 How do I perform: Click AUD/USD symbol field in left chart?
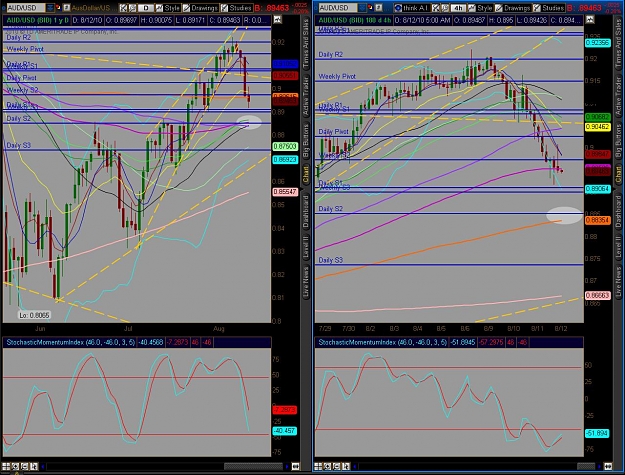(x=26, y=8)
